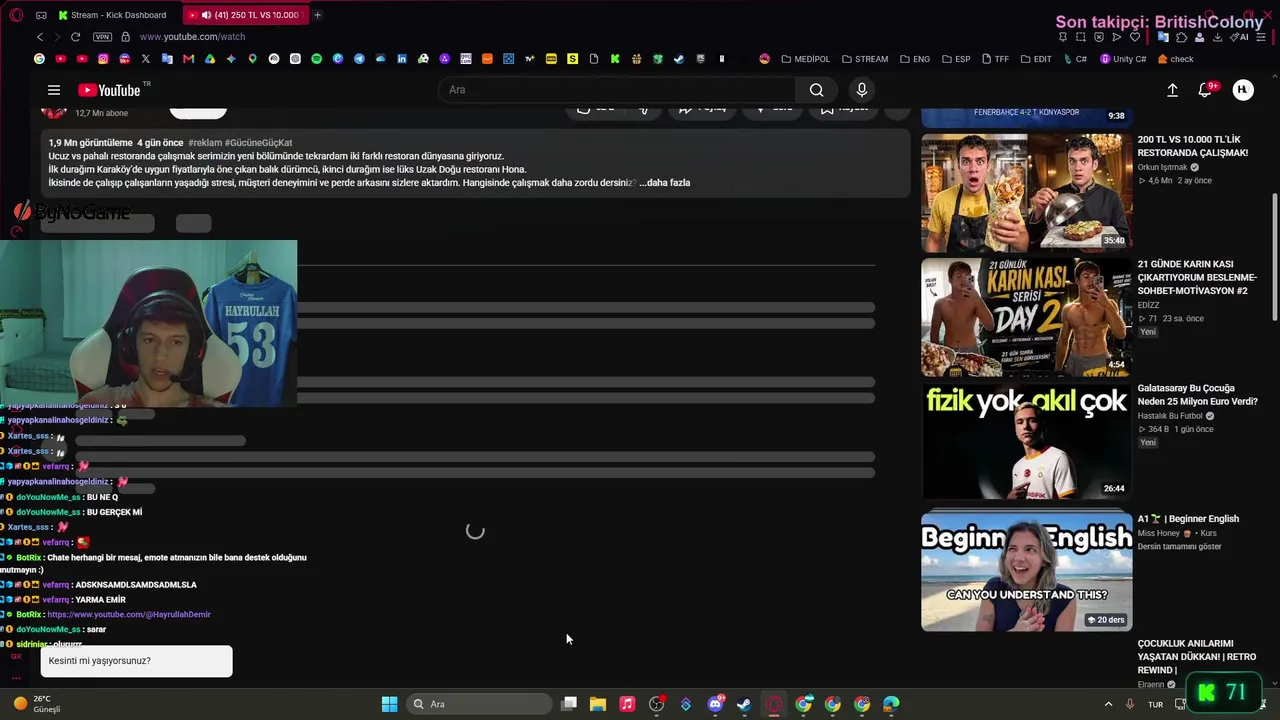Expand the MEDİPOL bookmarks folder
Viewport: 1280px width, 720px height.
pos(806,59)
